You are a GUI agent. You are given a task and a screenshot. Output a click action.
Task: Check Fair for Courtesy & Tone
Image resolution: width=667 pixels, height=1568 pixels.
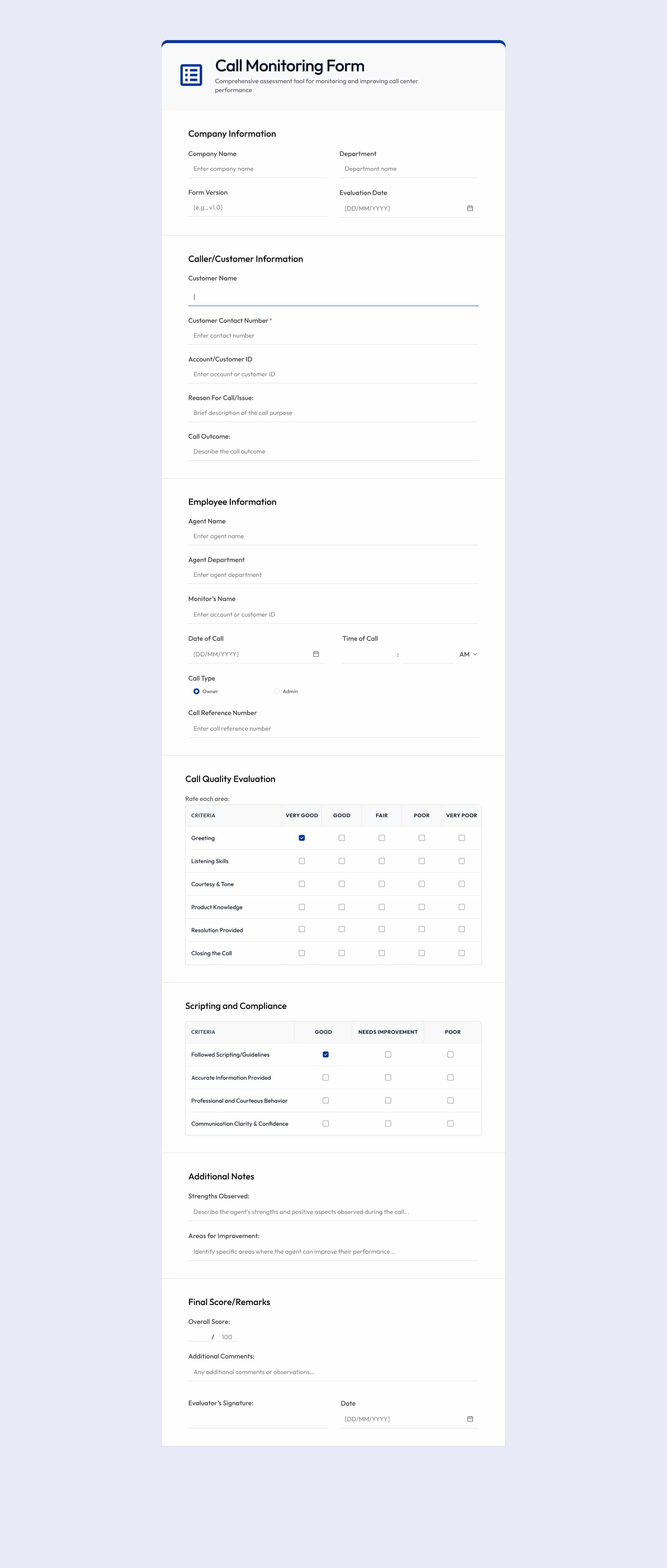381,884
